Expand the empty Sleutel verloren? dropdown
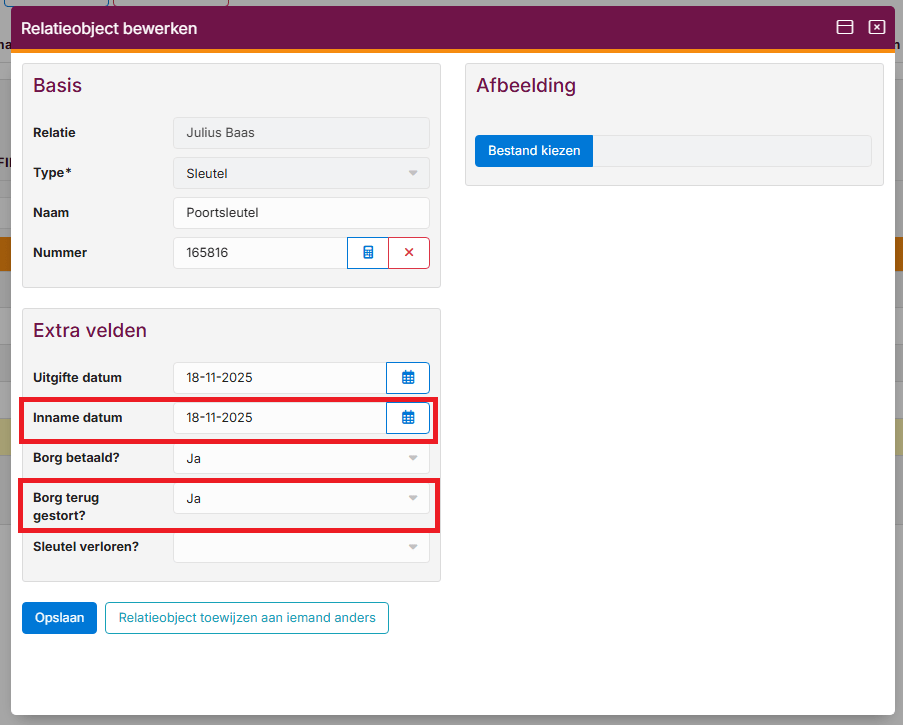903x725 pixels. pos(301,547)
